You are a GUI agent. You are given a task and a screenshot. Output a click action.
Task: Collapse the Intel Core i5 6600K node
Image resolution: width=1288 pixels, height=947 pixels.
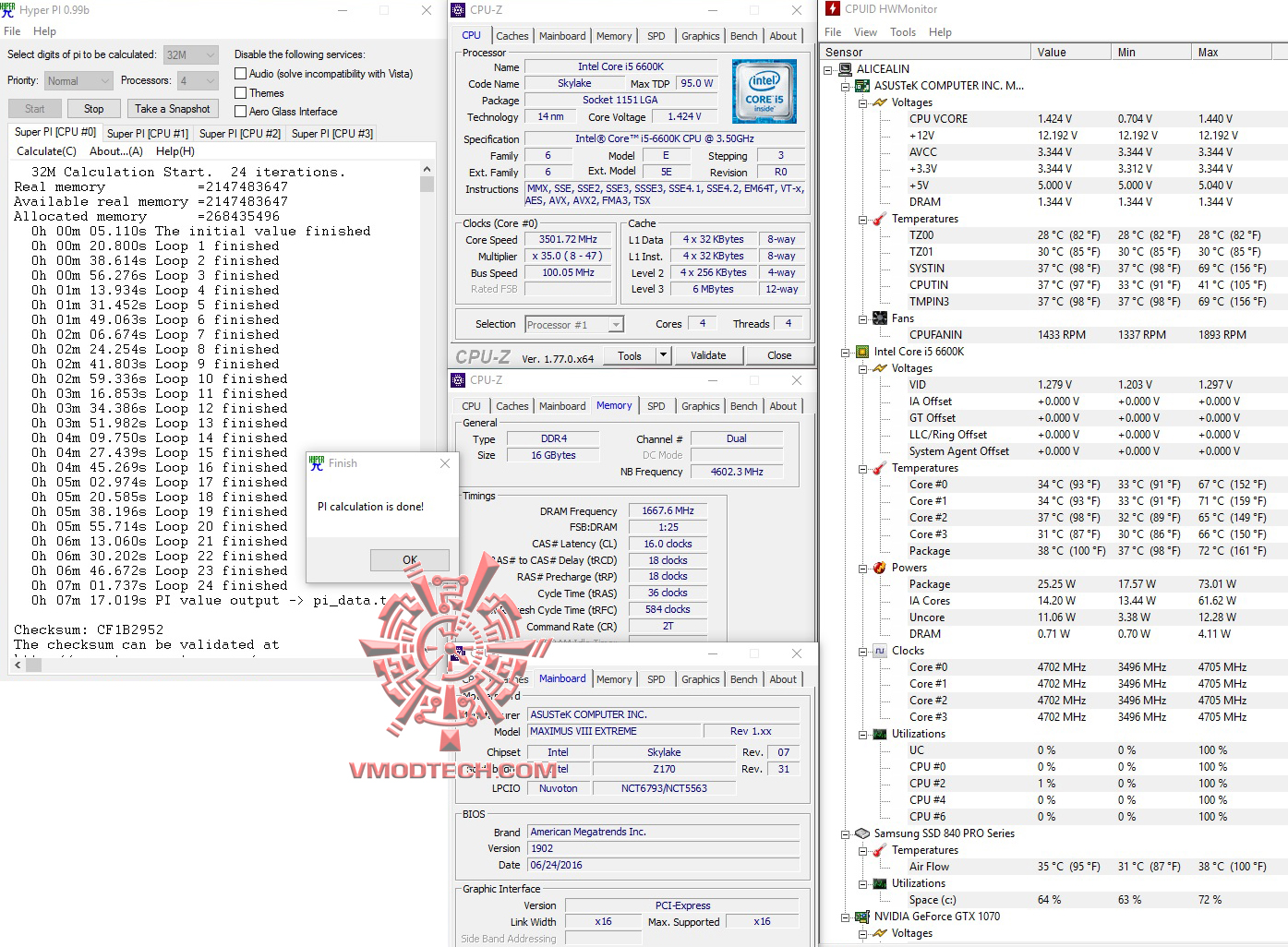coord(845,352)
